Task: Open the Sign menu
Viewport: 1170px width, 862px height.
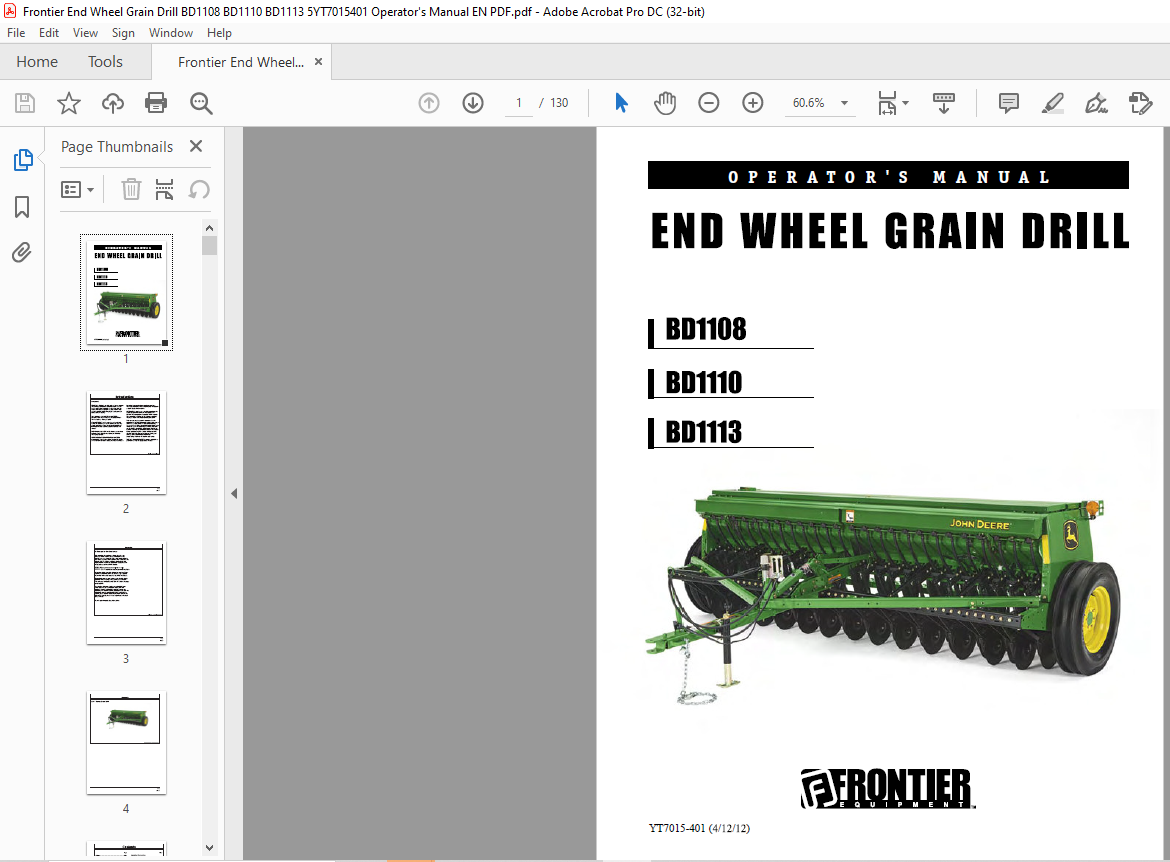Action: click(x=123, y=33)
